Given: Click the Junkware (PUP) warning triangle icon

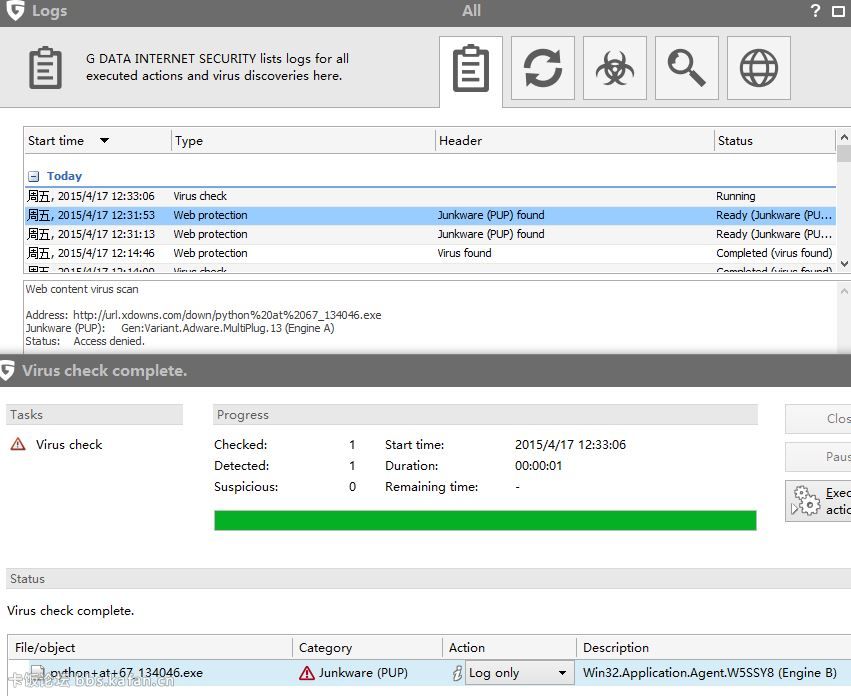Looking at the screenshot, I should (x=307, y=673).
